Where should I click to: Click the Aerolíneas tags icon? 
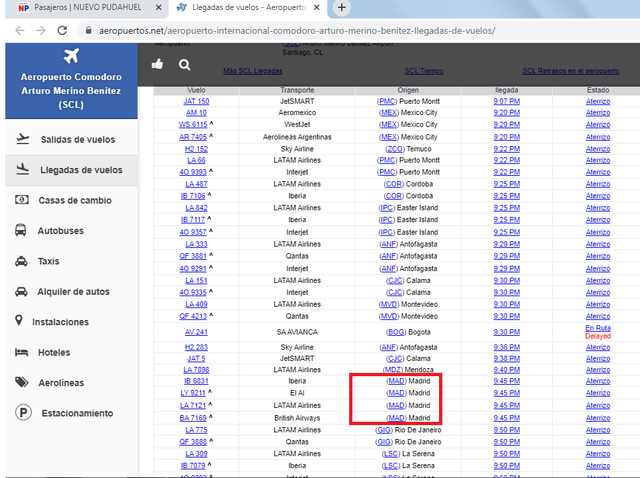tap(22, 382)
